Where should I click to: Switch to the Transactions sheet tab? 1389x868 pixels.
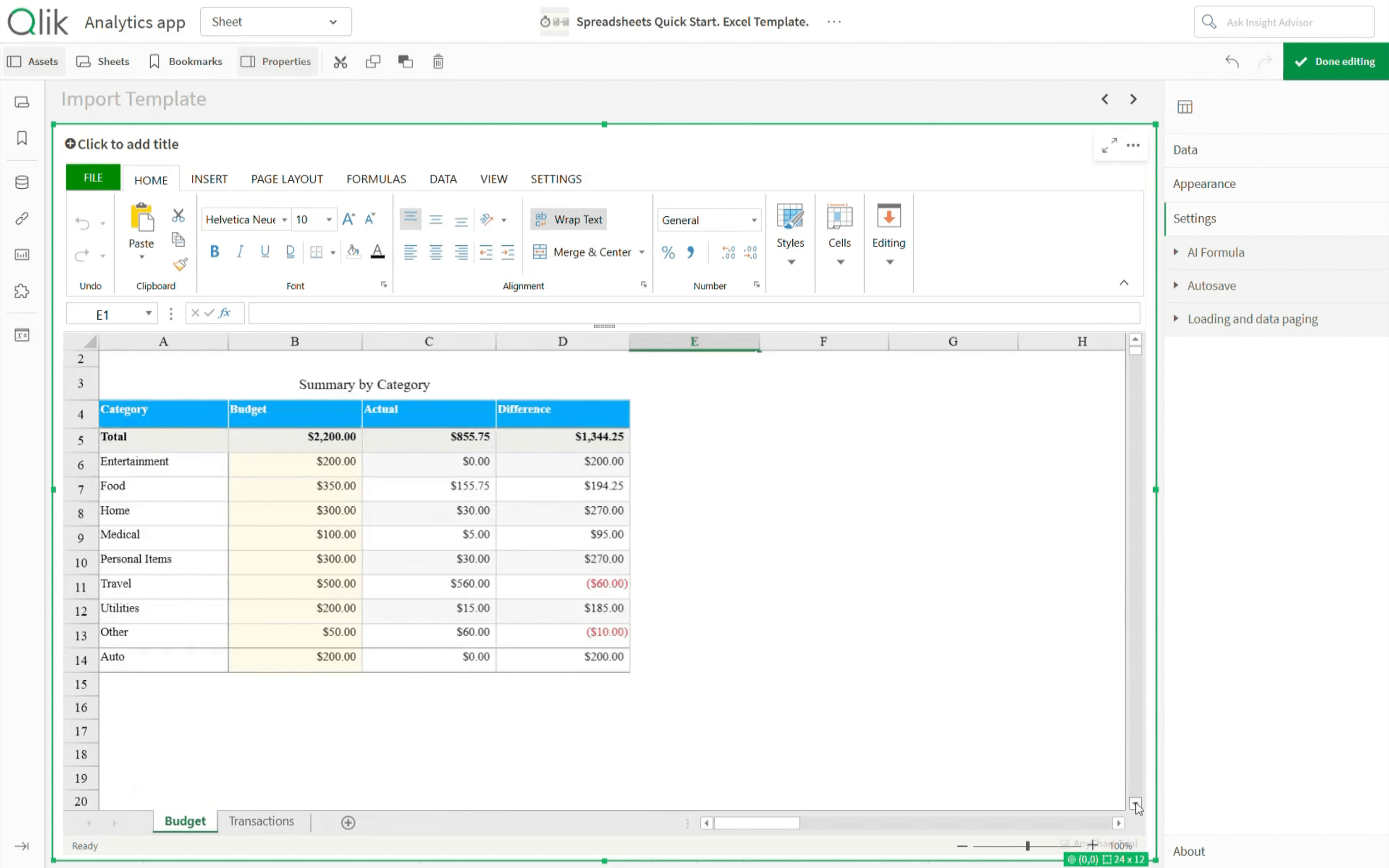pos(261,821)
